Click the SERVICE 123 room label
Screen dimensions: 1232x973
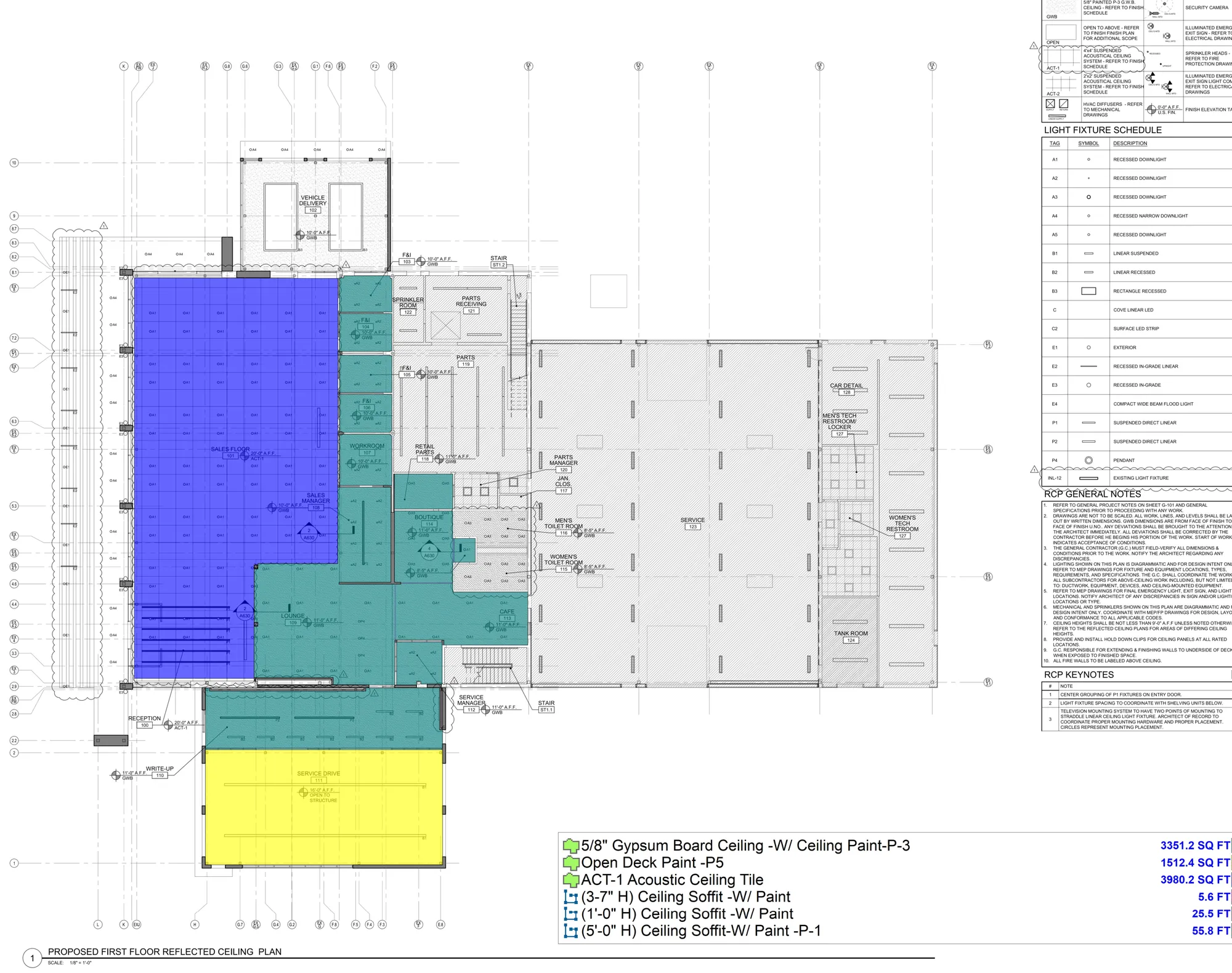(x=692, y=523)
